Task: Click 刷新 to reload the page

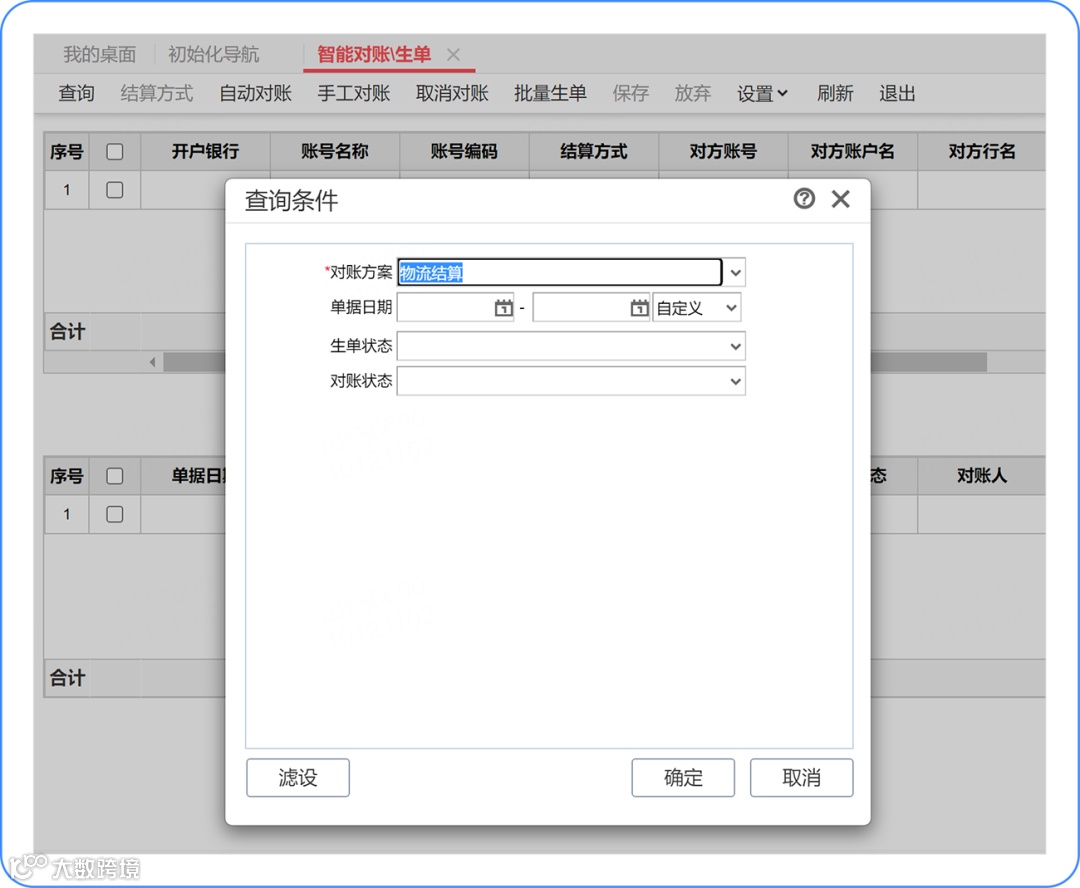Action: point(835,94)
